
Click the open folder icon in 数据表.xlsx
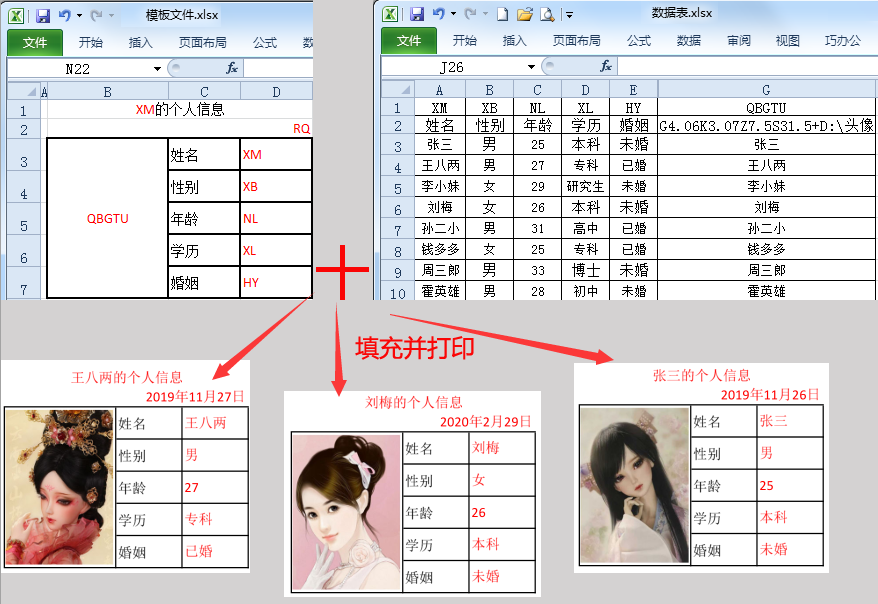[525, 14]
